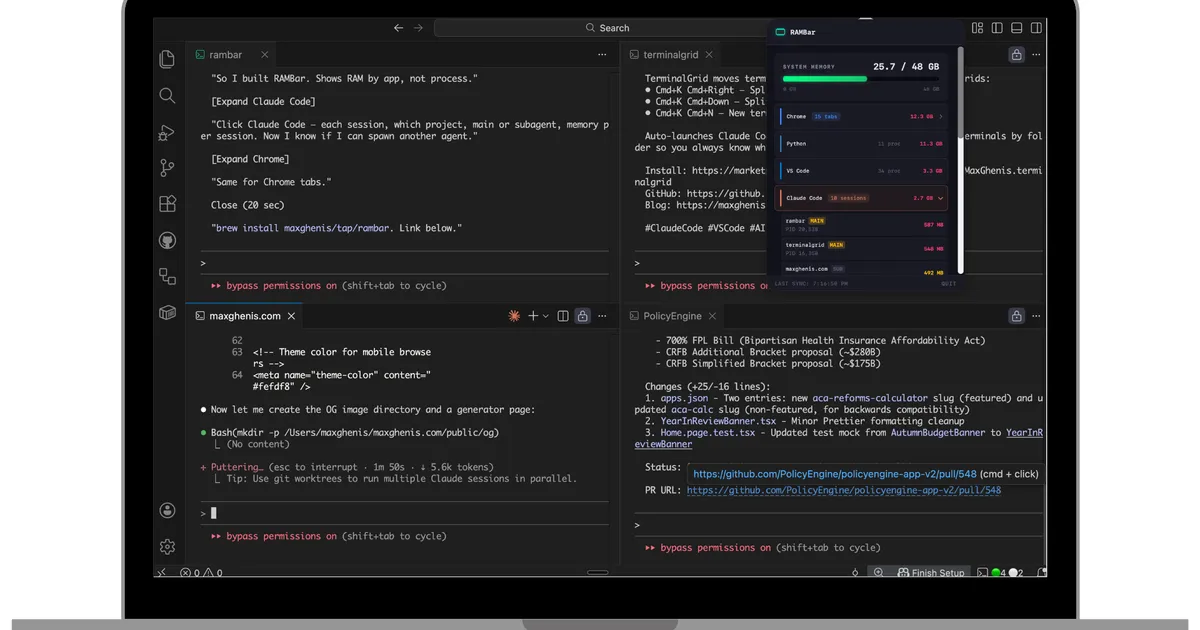Click the RAMBar app logo icon

tap(781, 32)
